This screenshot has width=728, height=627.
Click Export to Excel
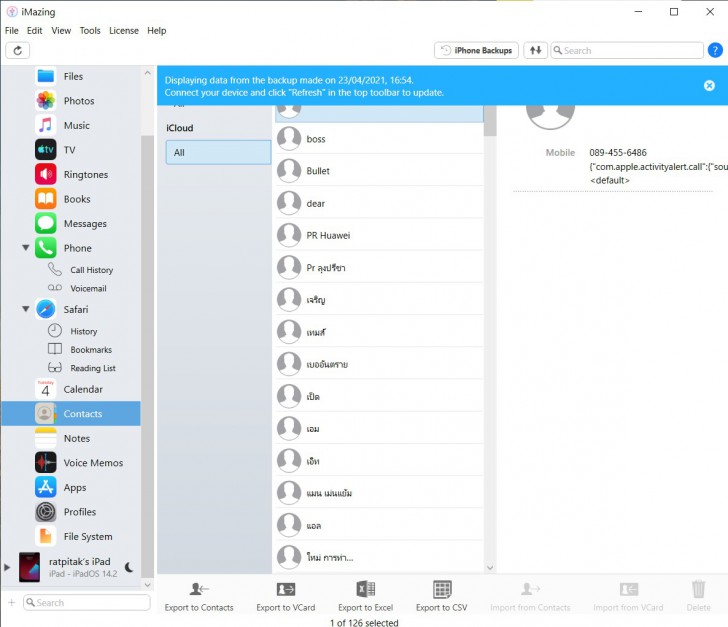365,596
